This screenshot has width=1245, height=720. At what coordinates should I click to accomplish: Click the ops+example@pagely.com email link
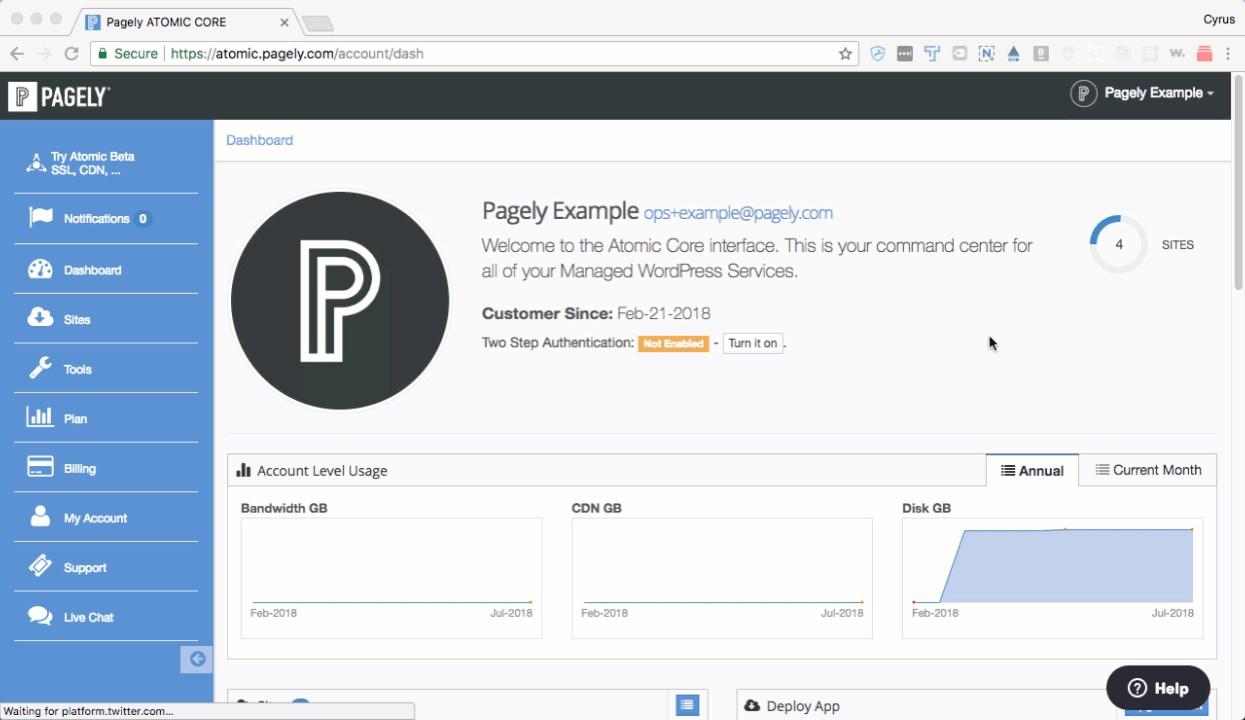738,213
